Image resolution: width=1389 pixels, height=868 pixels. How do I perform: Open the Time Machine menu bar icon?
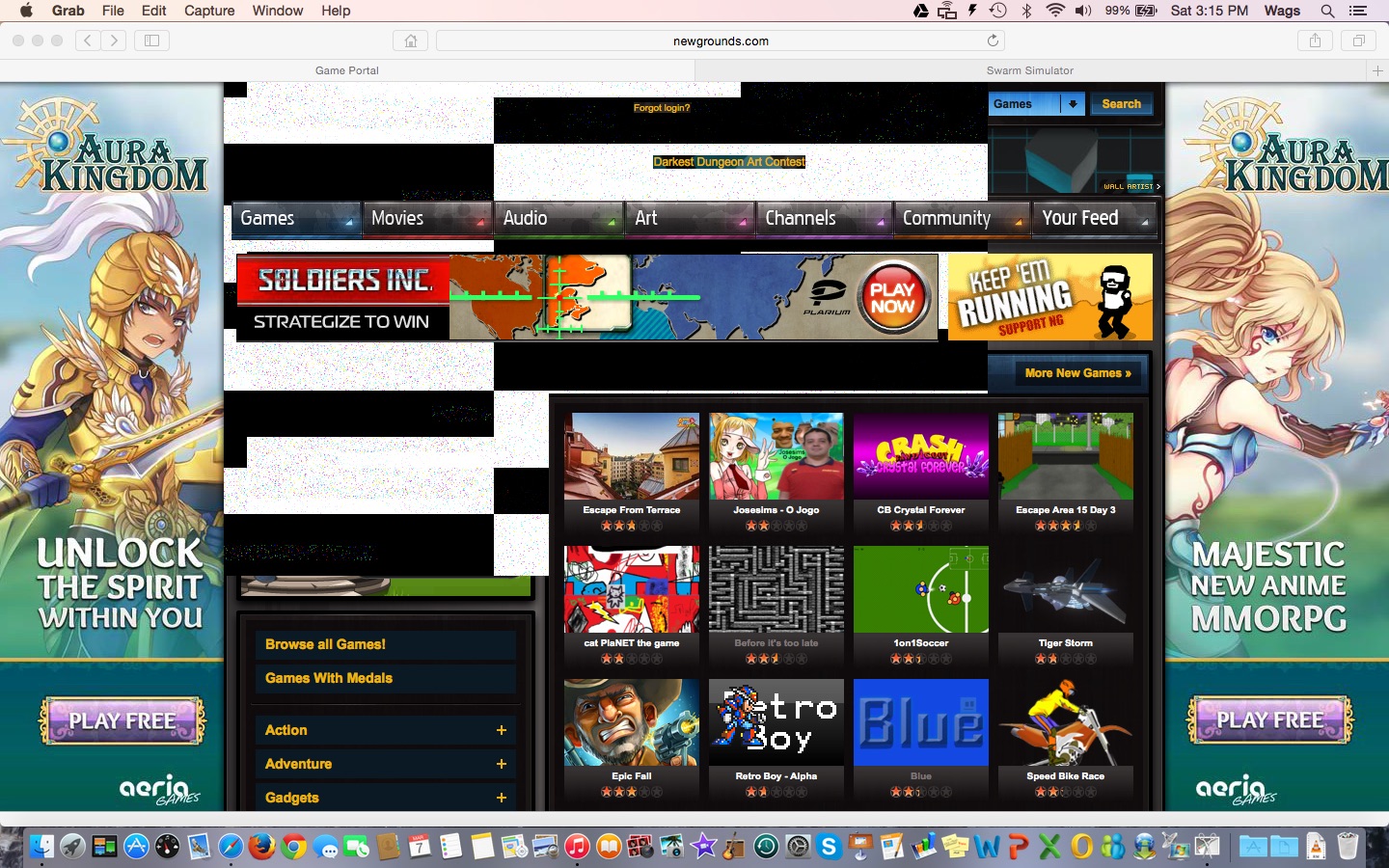point(998,11)
